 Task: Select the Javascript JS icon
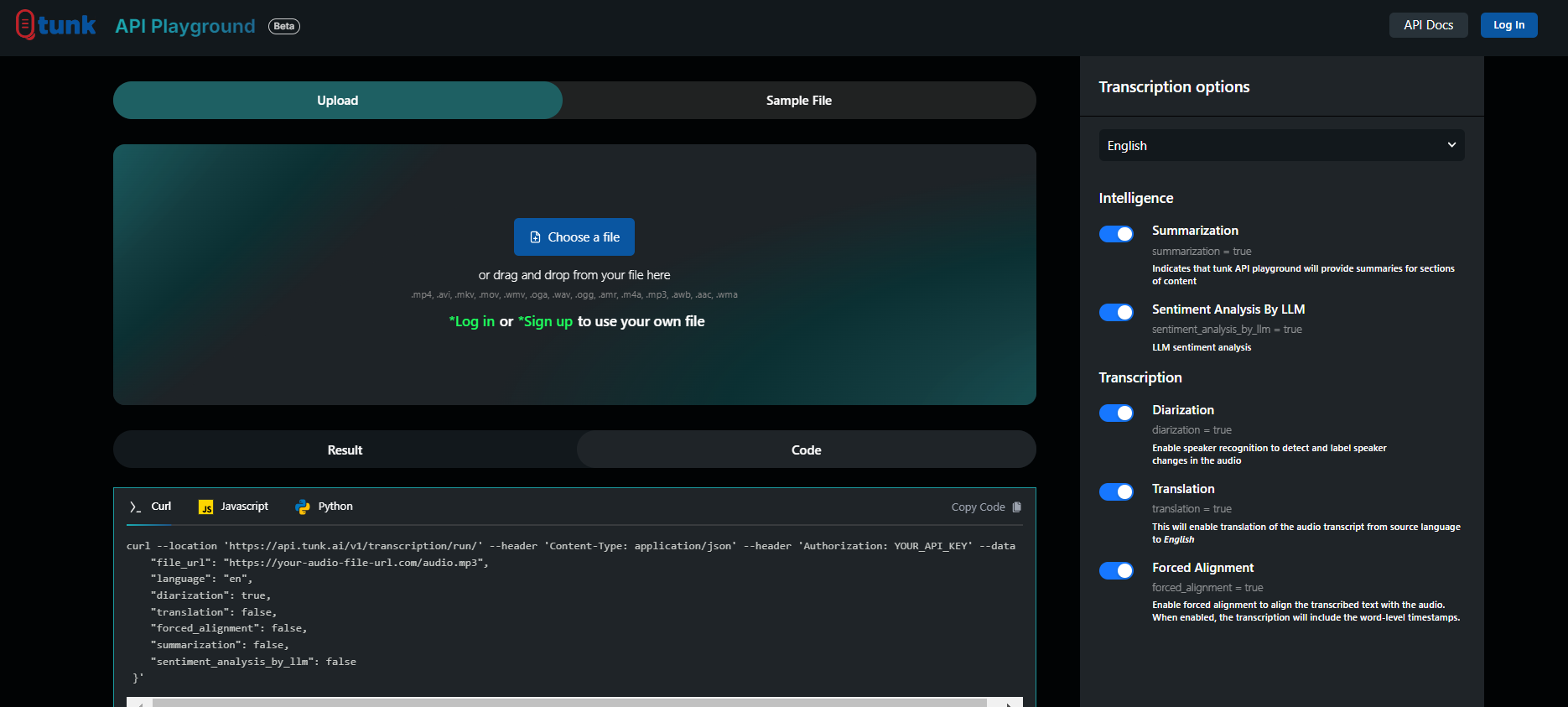click(x=205, y=507)
